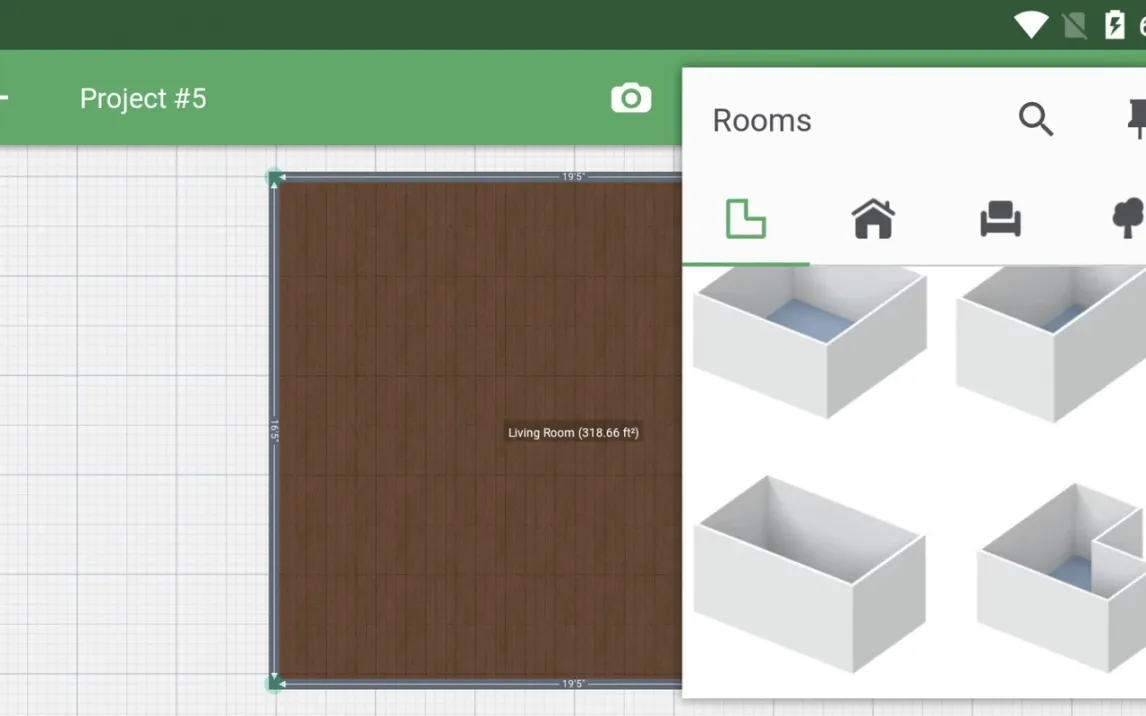Click the left wall 16'5" dimension

pos(274,431)
